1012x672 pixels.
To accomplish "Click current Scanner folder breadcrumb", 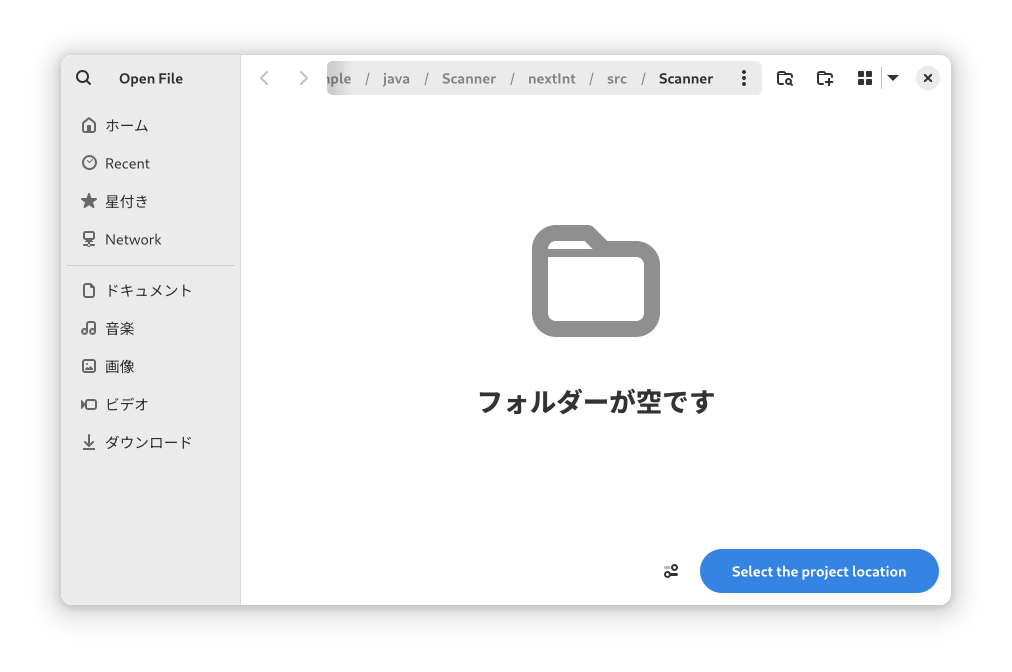I will click(685, 79).
